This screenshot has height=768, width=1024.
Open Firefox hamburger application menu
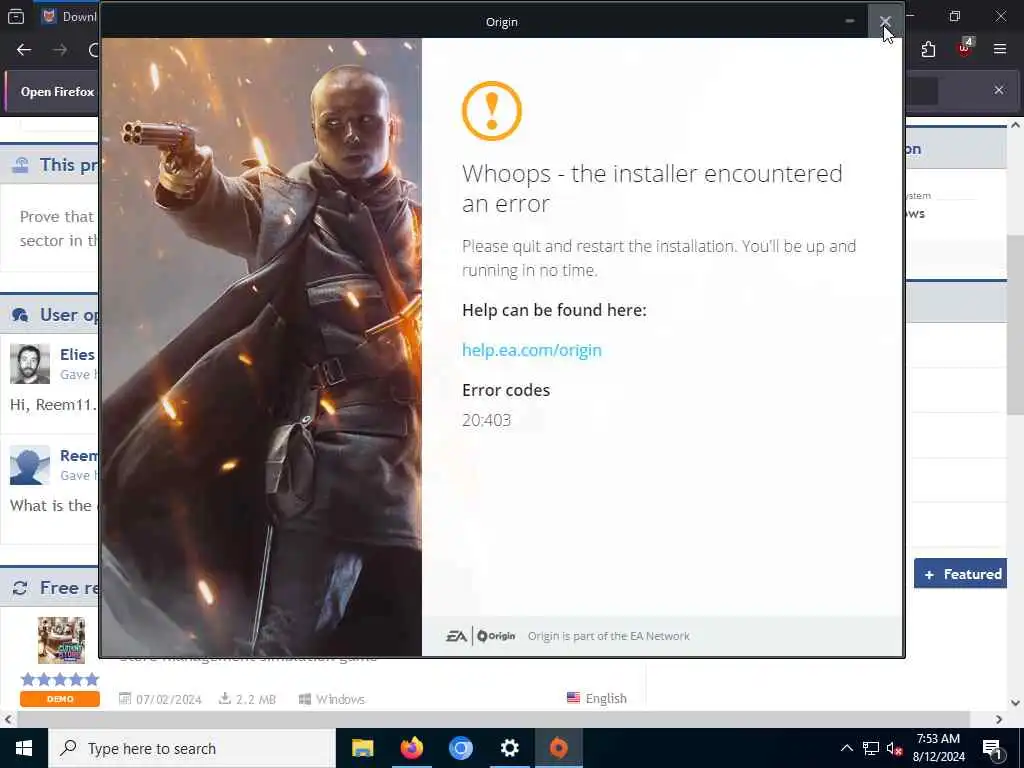pyautogui.click(x=1000, y=49)
